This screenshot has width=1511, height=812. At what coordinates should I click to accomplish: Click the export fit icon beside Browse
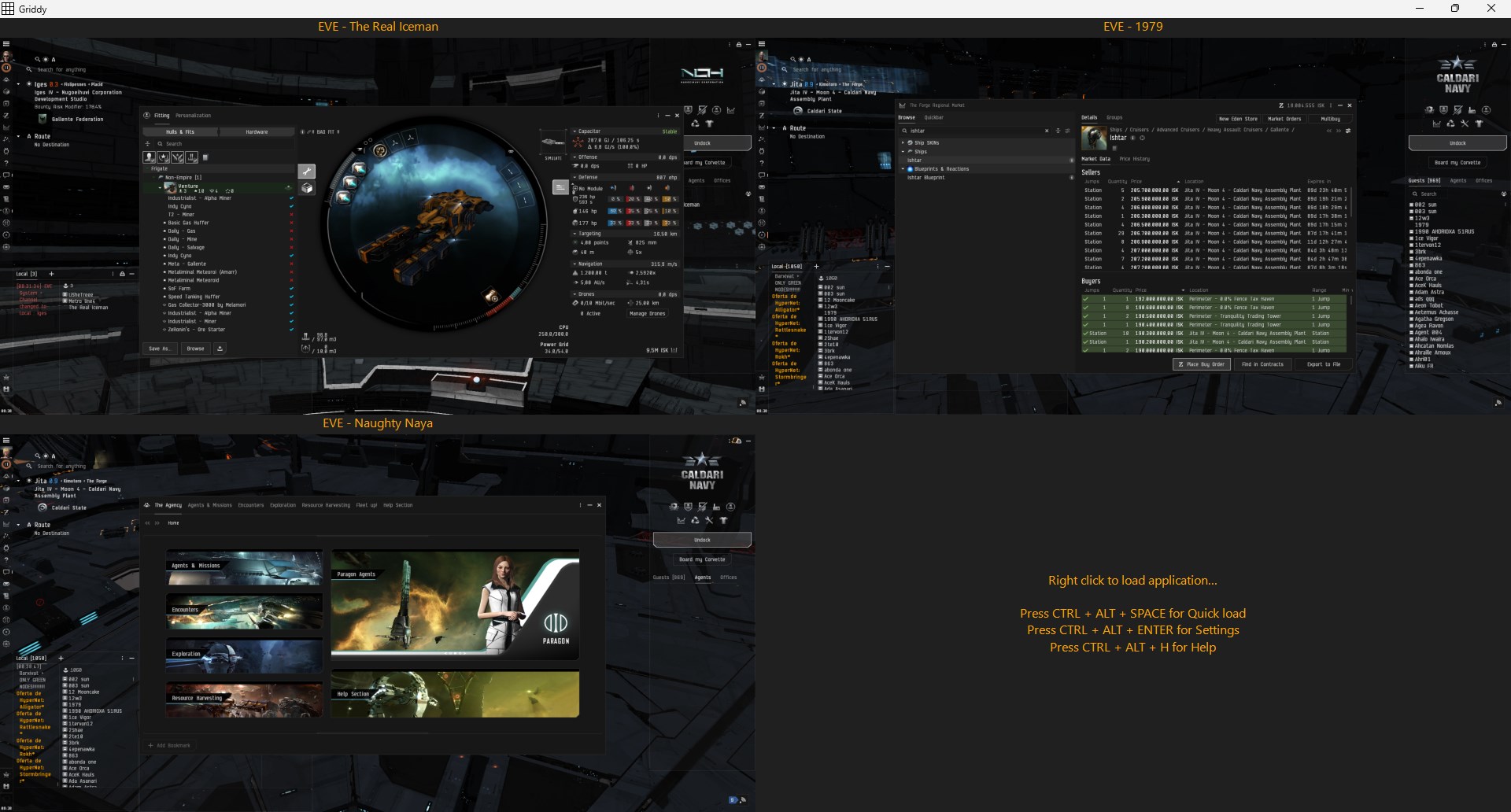(220, 349)
